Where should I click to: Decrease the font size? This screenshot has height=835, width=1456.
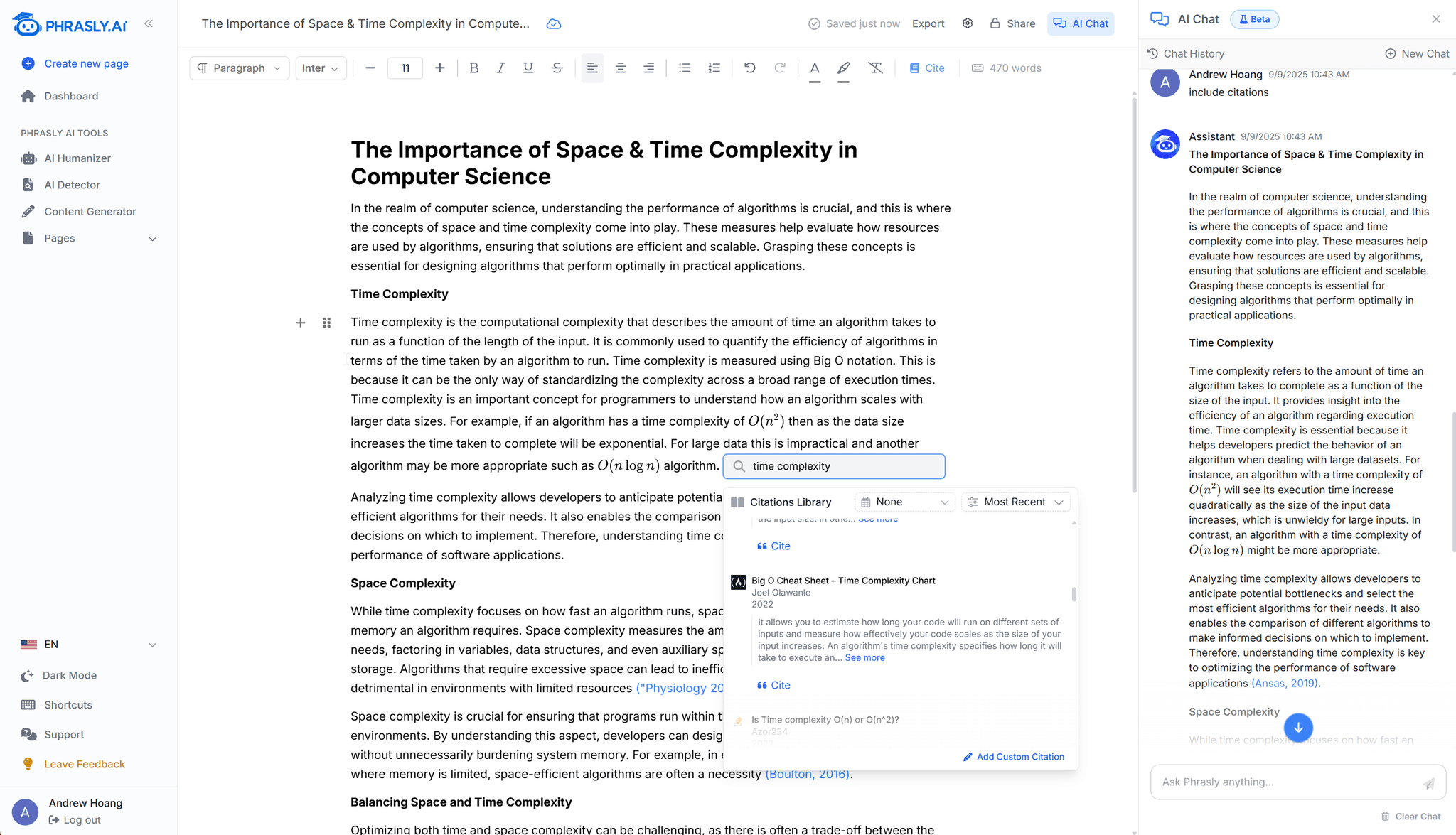(x=370, y=68)
